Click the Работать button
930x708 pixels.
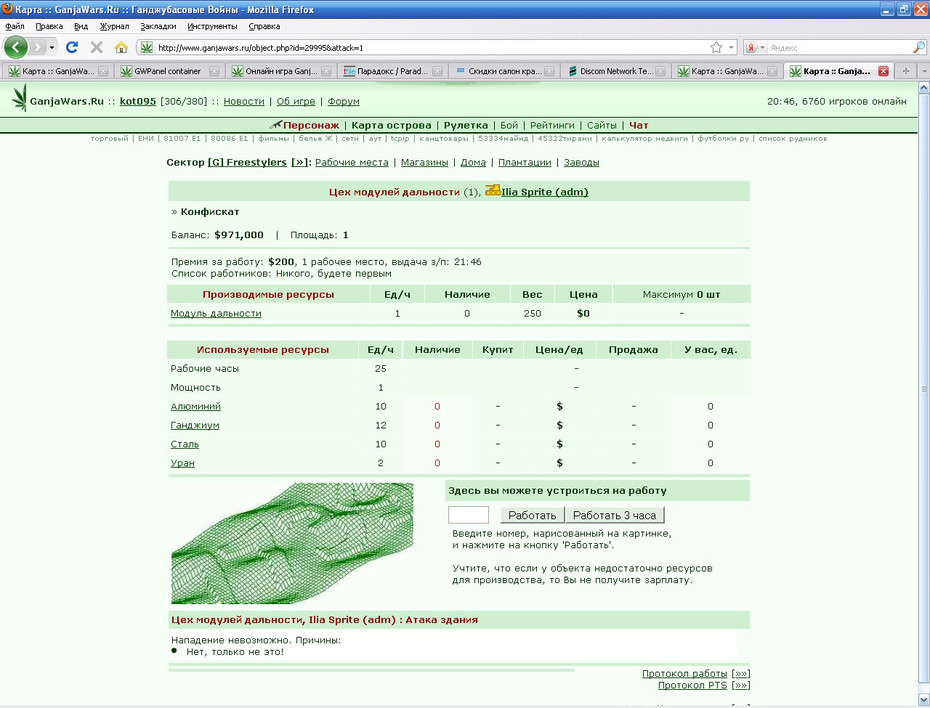tap(532, 515)
